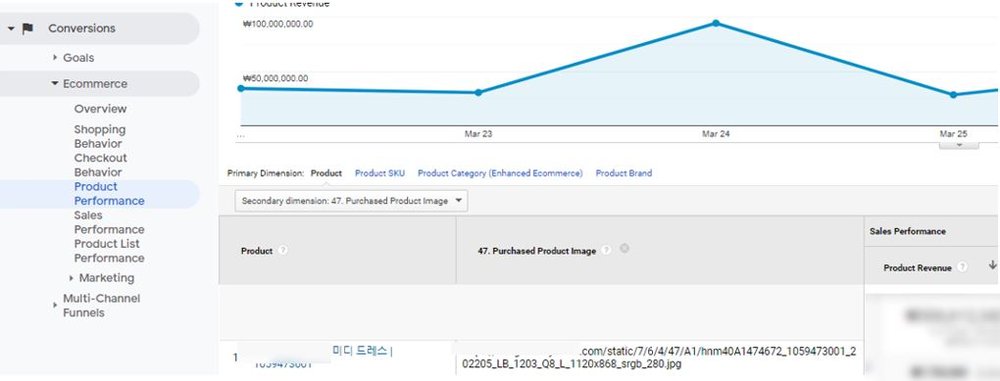Open the Checkout Behavior report
This screenshot has height=381, width=1000.
pyautogui.click(x=100, y=165)
